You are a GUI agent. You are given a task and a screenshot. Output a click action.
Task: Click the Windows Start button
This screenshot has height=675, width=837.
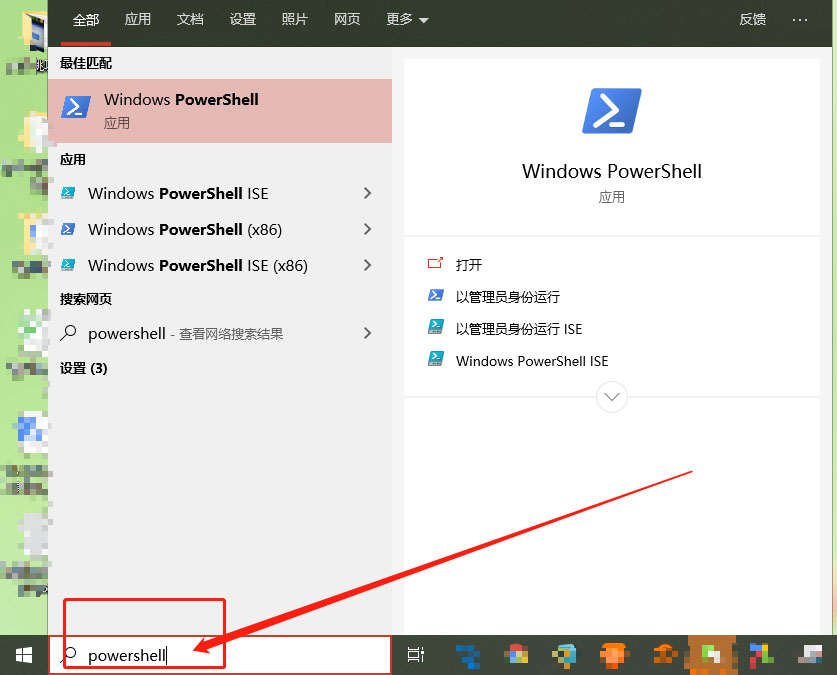coord(23,655)
